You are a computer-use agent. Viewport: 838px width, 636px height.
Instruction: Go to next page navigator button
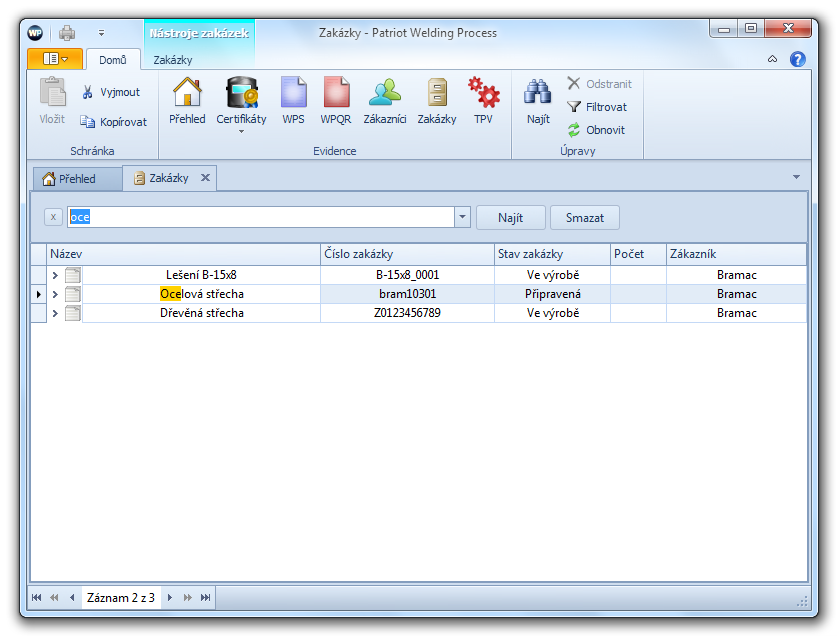pos(188,598)
